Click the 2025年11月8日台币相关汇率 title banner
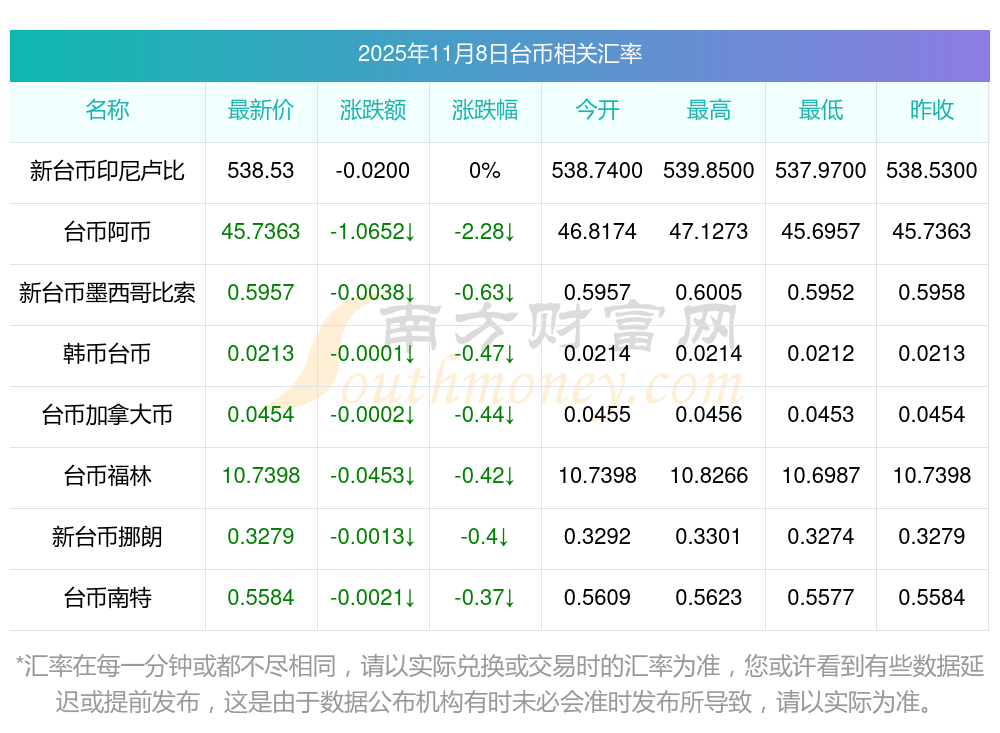This screenshot has height=733, width=1000. 499,54
